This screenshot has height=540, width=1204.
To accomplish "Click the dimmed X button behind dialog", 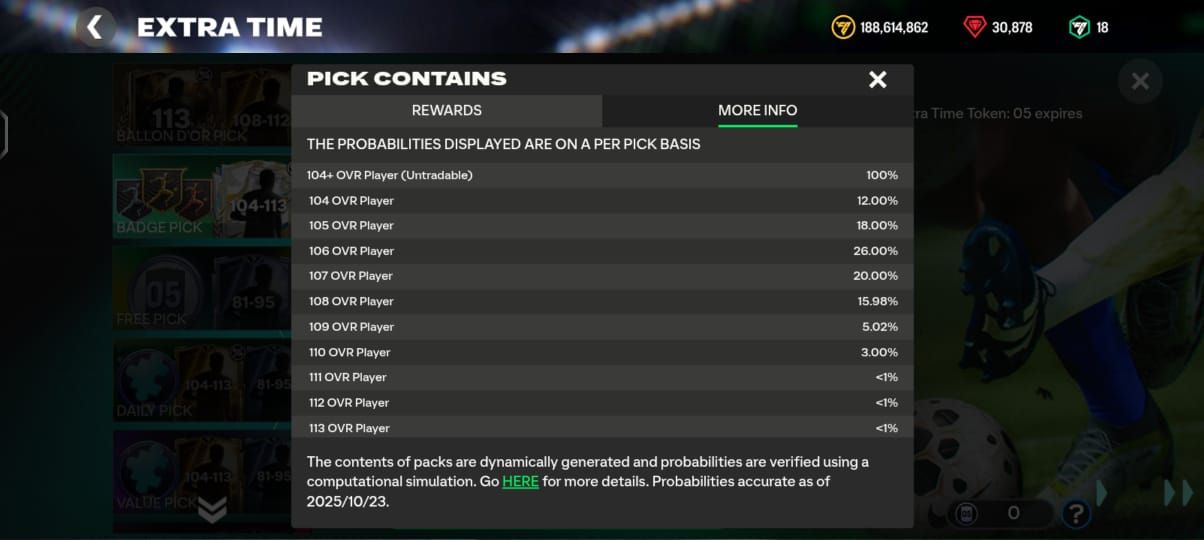I will 1140,81.
